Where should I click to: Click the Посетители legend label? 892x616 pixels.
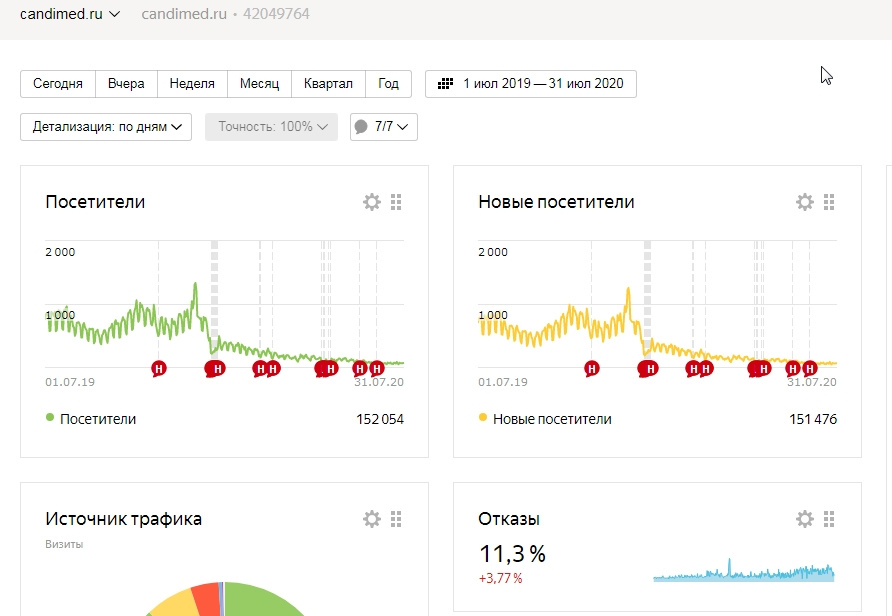[x=98, y=419]
